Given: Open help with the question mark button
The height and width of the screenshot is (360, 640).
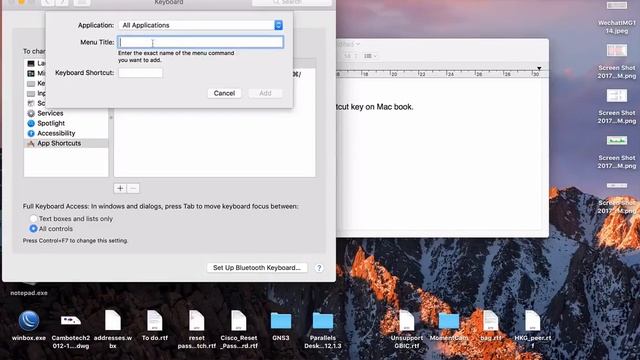Looking at the screenshot, I should [319, 268].
